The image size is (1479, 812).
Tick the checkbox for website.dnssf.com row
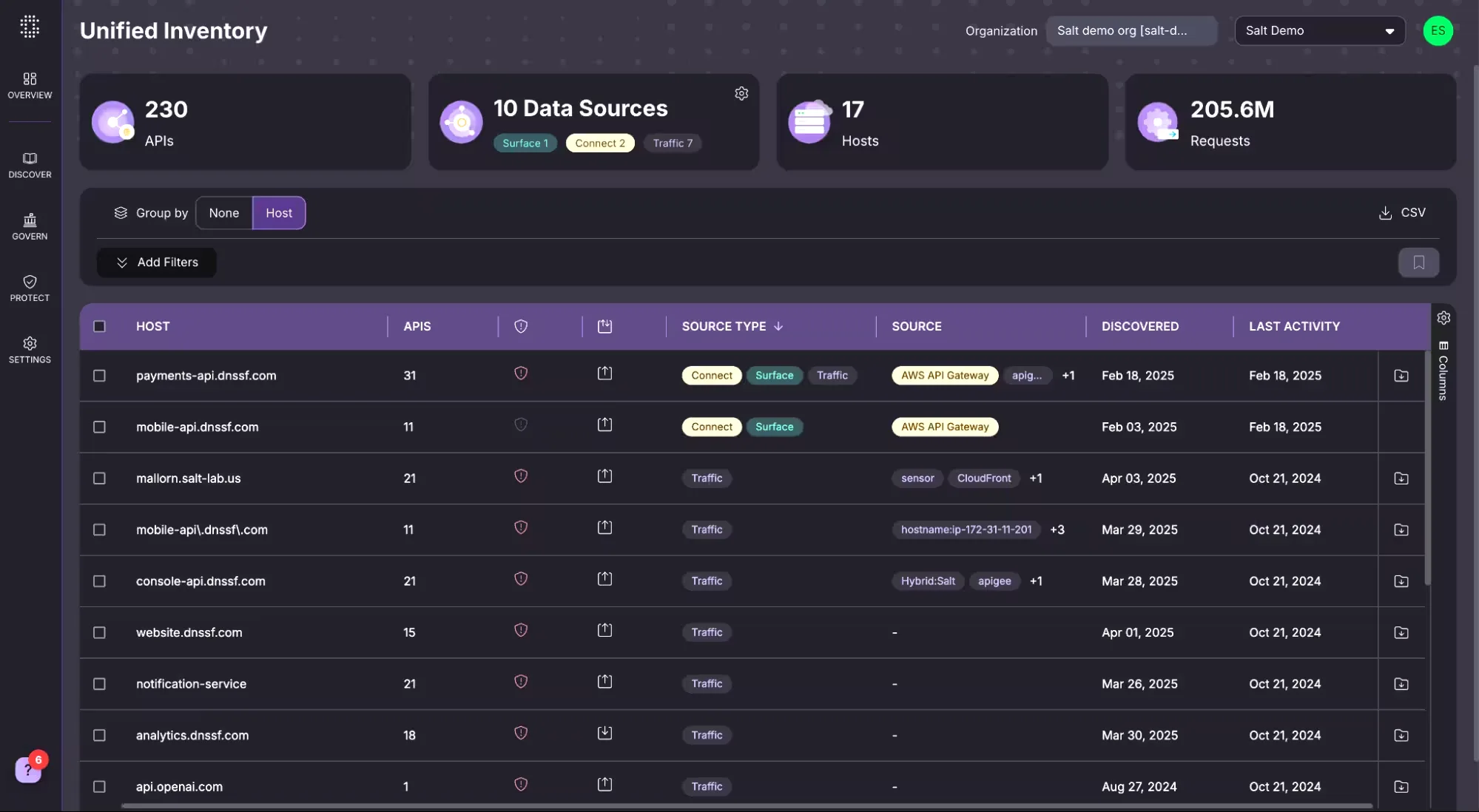coord(100,632)
